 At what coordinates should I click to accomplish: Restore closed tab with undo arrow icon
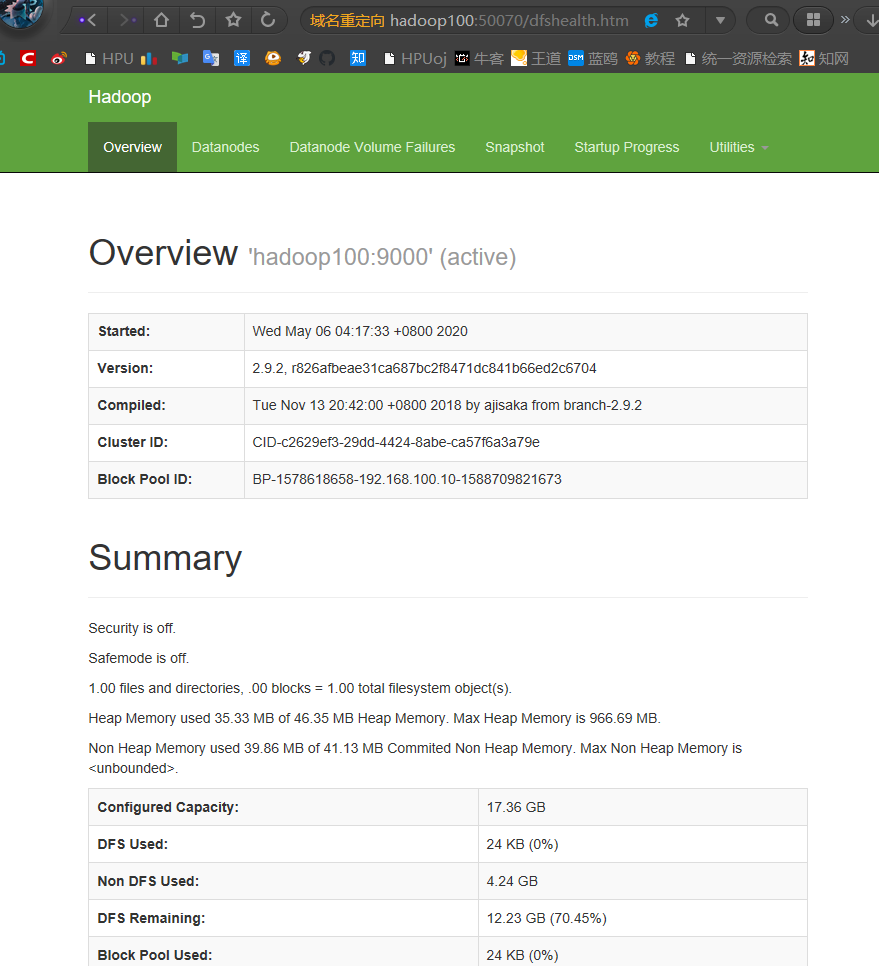tap(197, 20)
